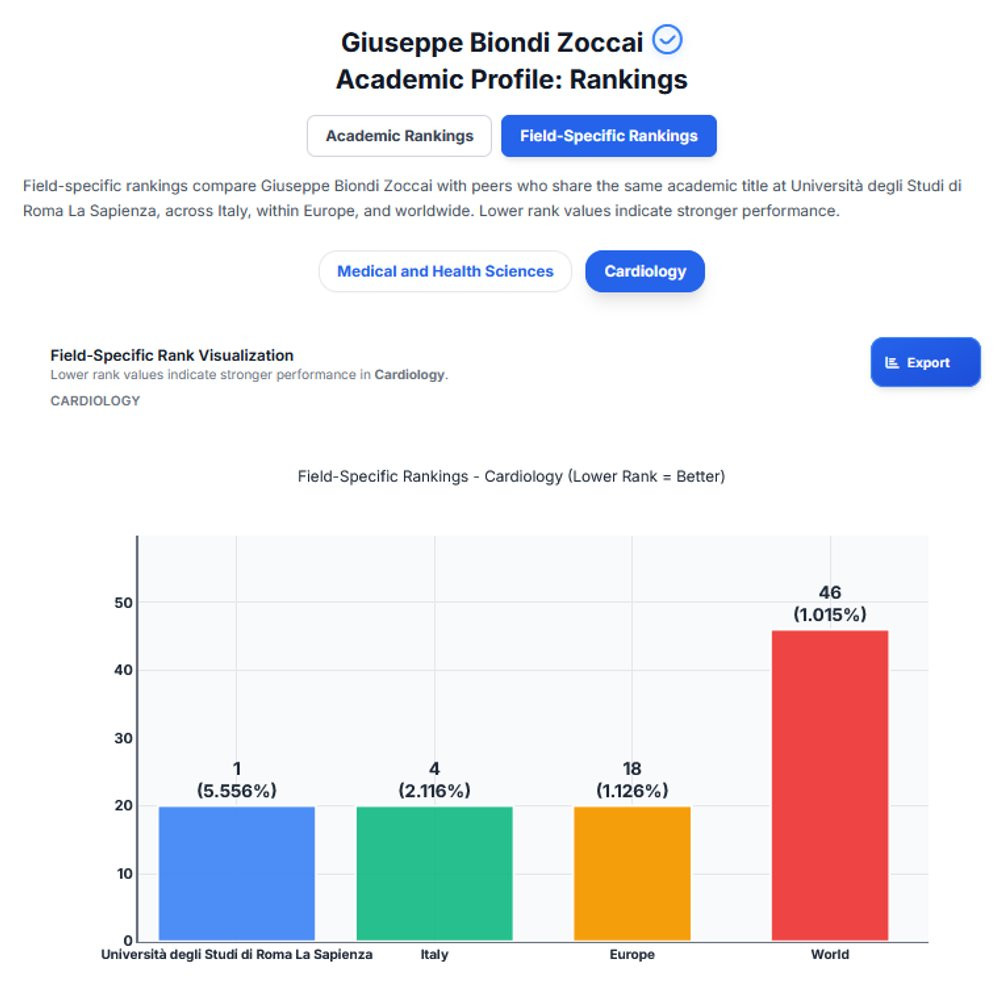Click the 46 (1.015%) data label
The height and width of the screenshot is (996, 1008).
coord(830,603)
